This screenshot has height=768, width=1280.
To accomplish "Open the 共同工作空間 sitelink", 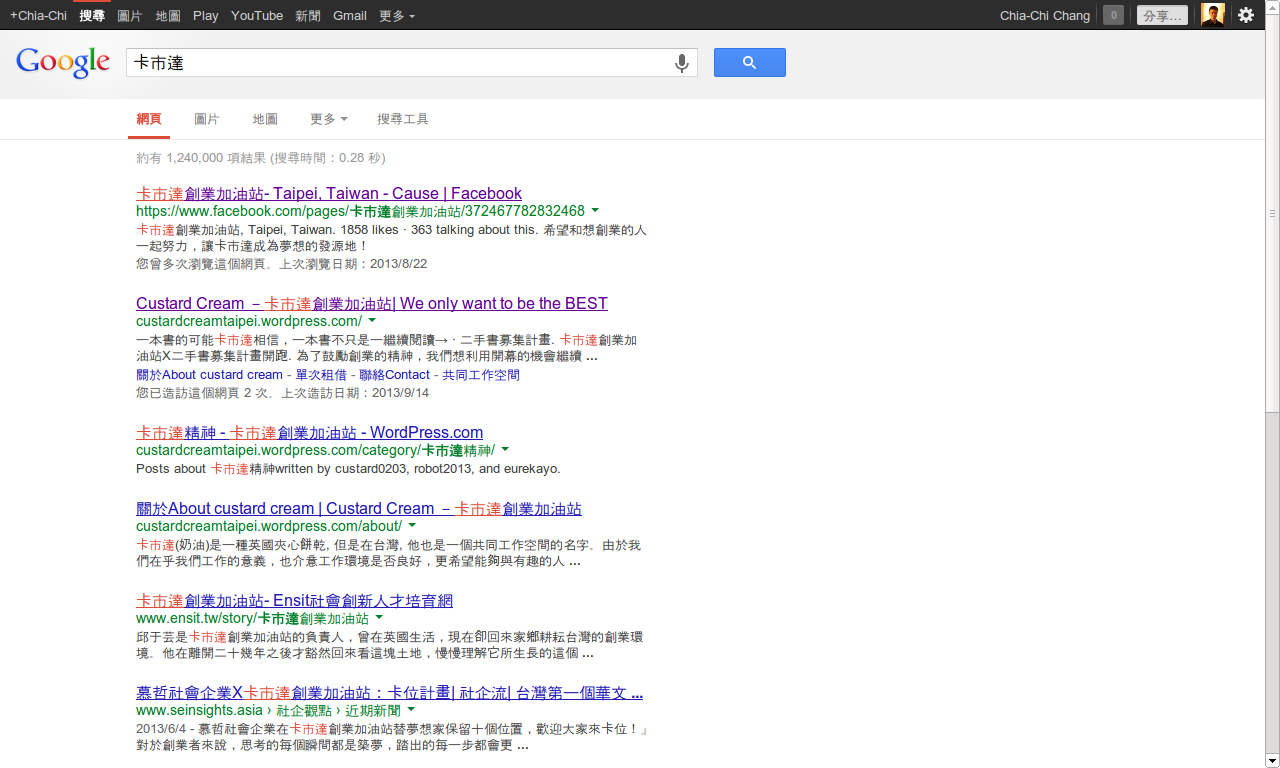I will tap(481, 375).
